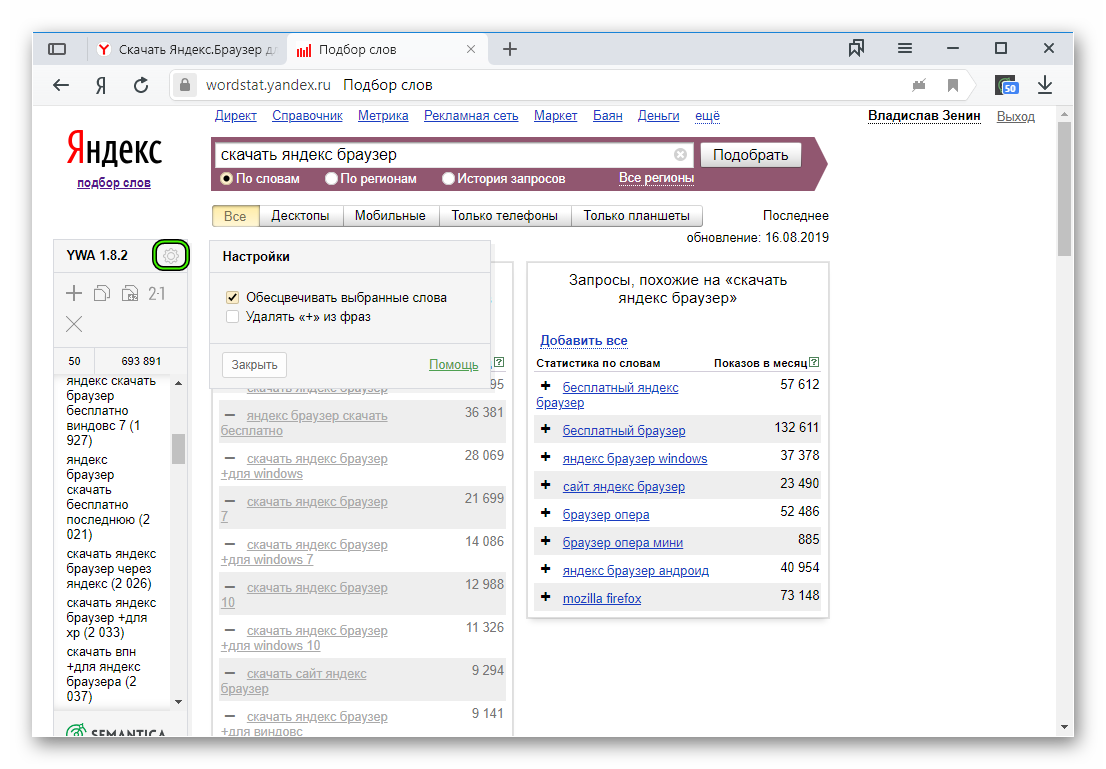
Task: Open the 'Все регионы' region selector
Action: [656, 178]
